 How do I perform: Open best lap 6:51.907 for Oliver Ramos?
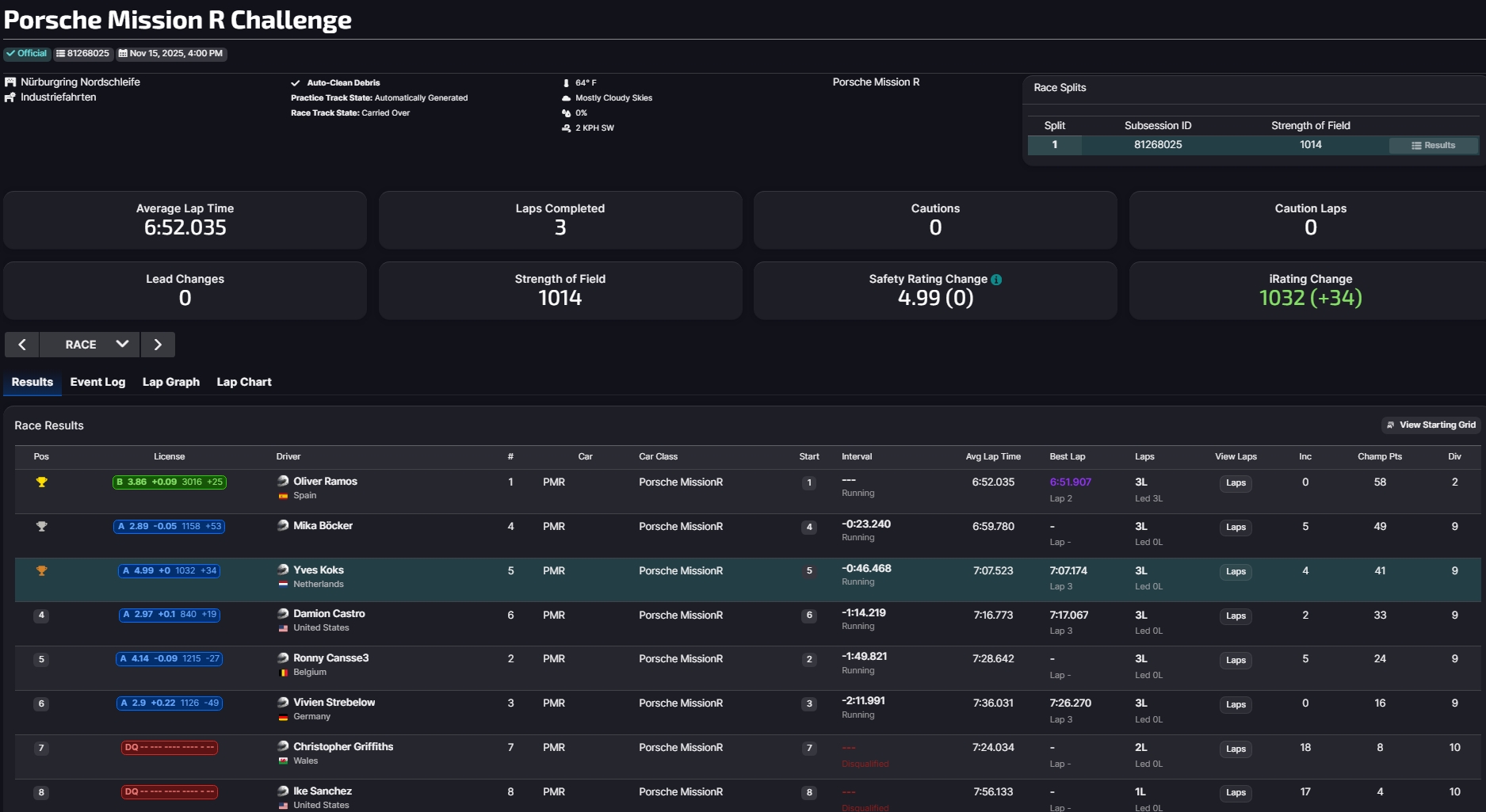pos(1070,482)
